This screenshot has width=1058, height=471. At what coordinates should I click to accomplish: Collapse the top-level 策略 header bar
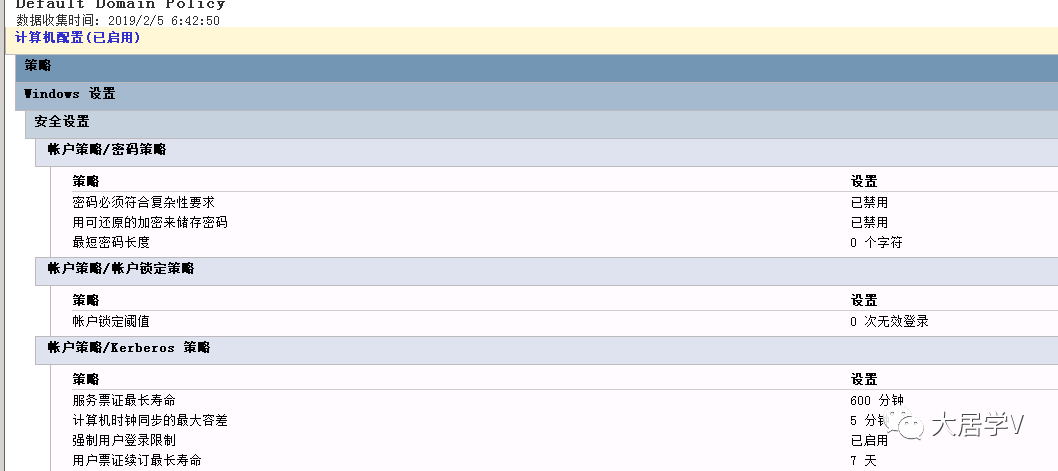coord(536,66)
